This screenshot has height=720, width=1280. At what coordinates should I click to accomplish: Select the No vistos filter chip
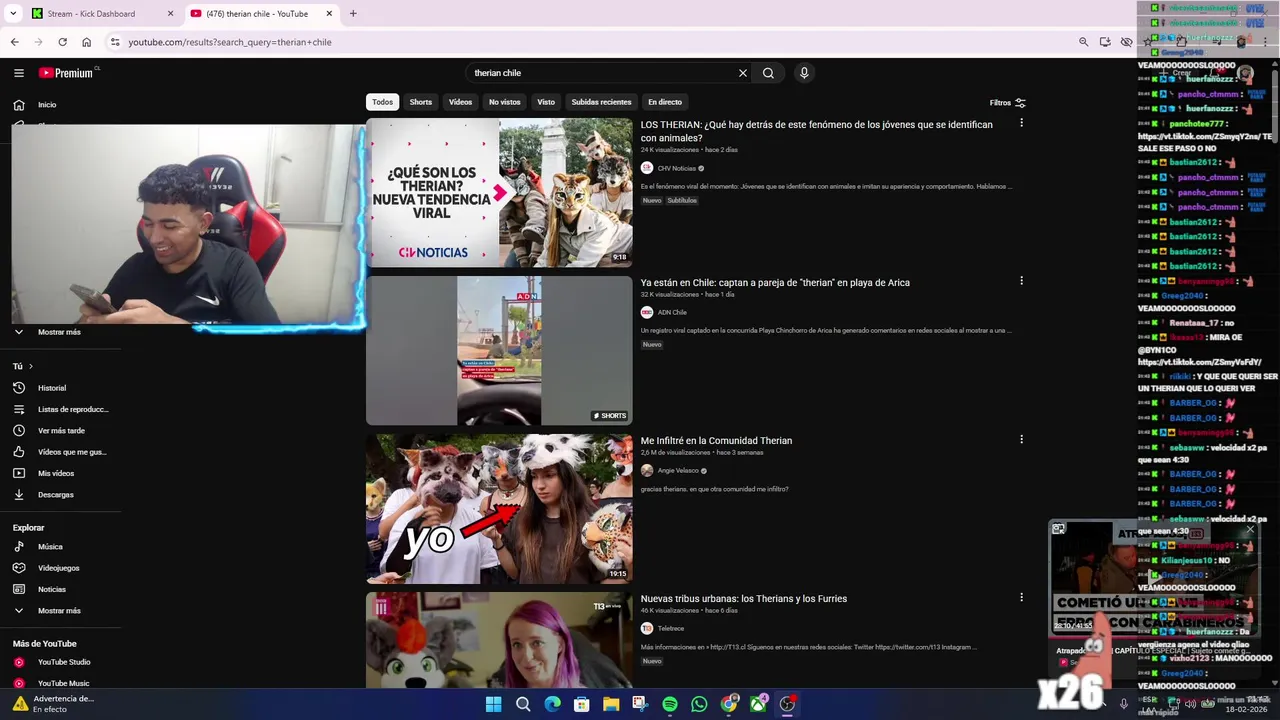click(x=504, y=102)
